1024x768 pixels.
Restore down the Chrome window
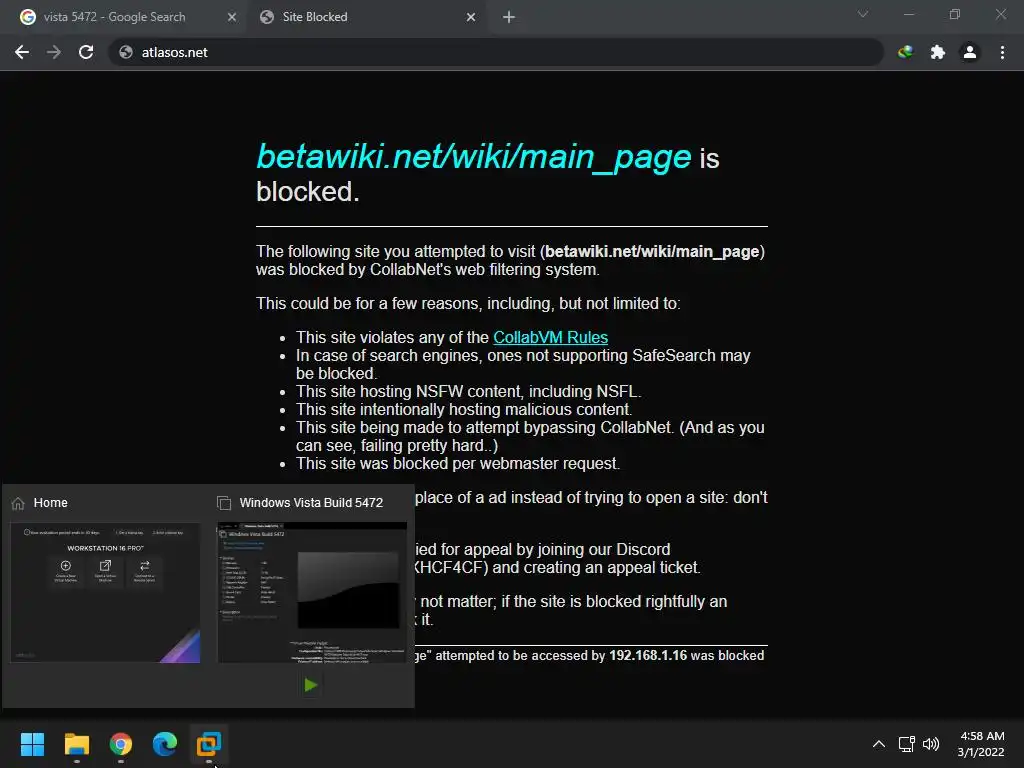(x=955, y=14)
